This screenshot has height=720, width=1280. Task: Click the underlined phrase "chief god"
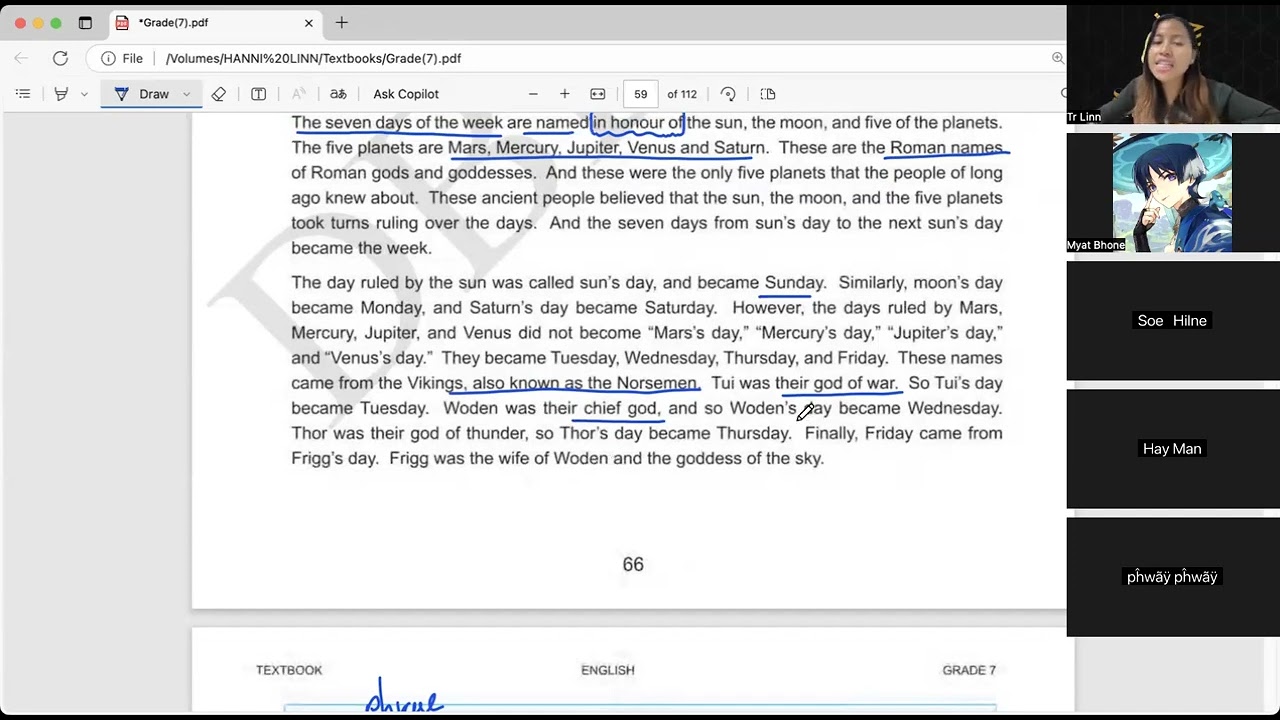coord(620,408)
